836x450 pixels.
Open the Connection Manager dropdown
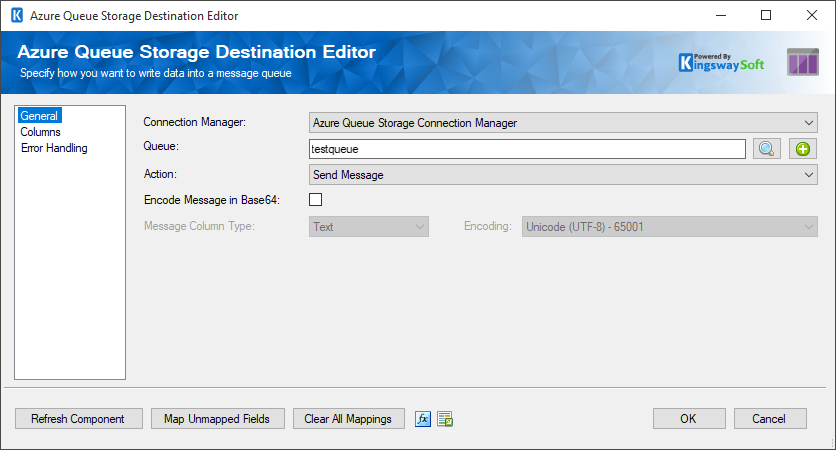[x=563, y=123]
